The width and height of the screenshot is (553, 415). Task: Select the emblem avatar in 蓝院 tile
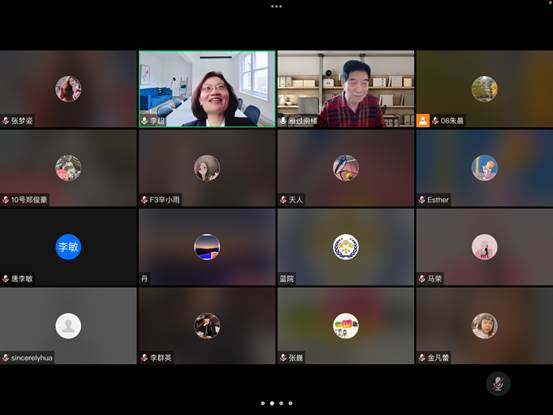[x=346, y=247]
